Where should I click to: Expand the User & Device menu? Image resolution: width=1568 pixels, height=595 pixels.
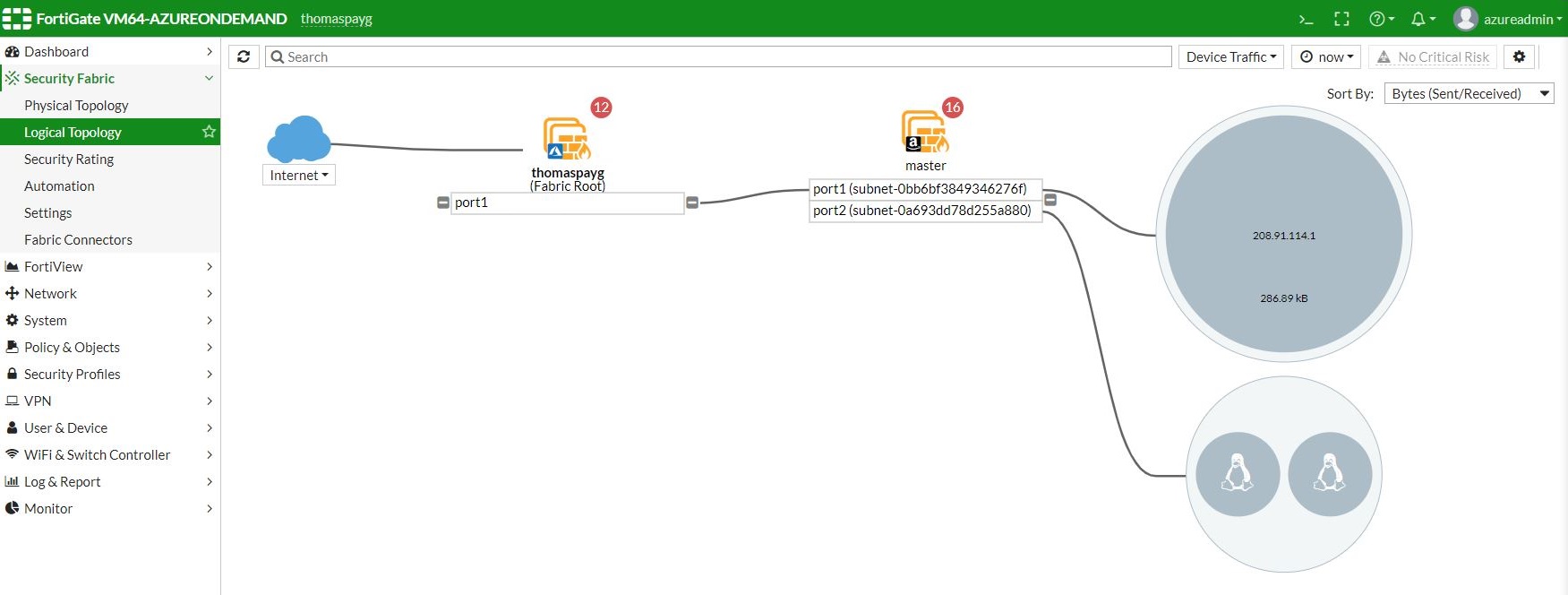110,427
